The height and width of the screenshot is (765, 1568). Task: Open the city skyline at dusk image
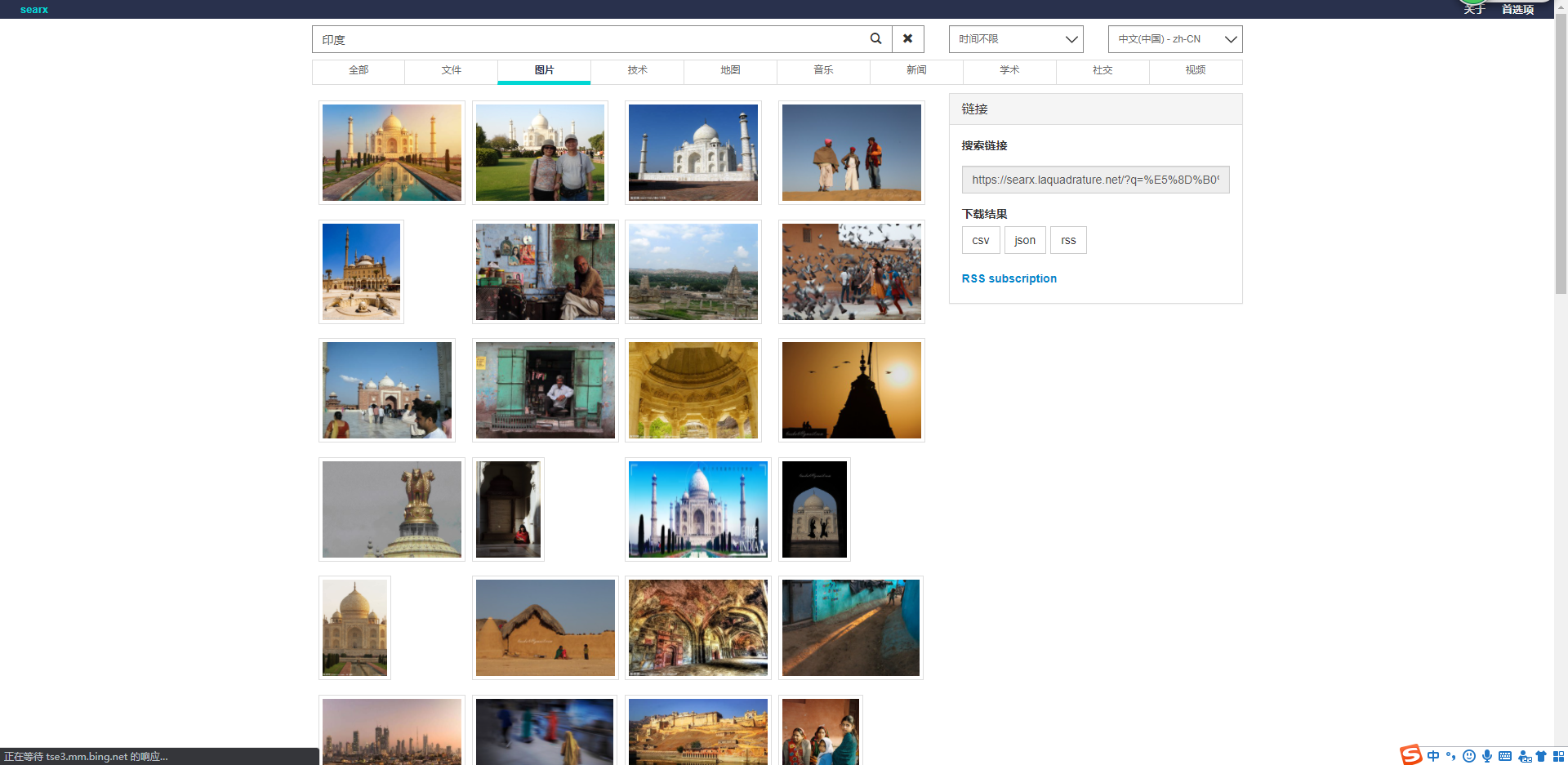click(x=392, y=732)
